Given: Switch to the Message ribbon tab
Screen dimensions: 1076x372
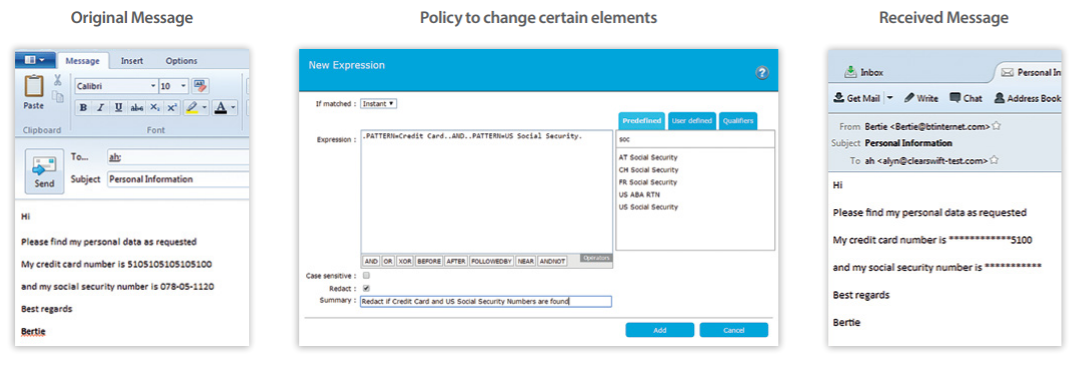Looking at the screenshot, I should [x=82, y=61].
